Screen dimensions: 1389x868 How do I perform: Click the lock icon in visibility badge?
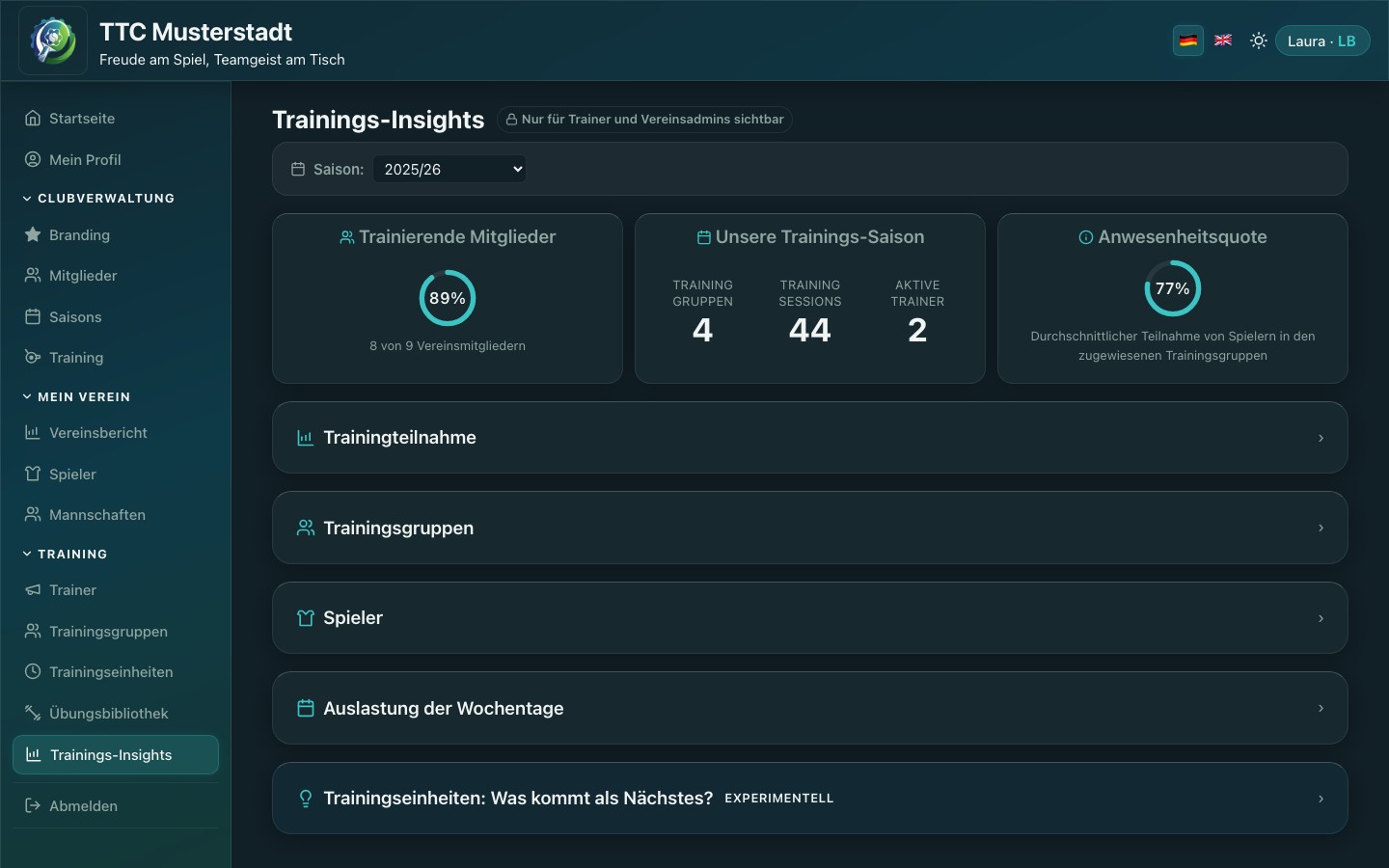[x=511, y=120]
